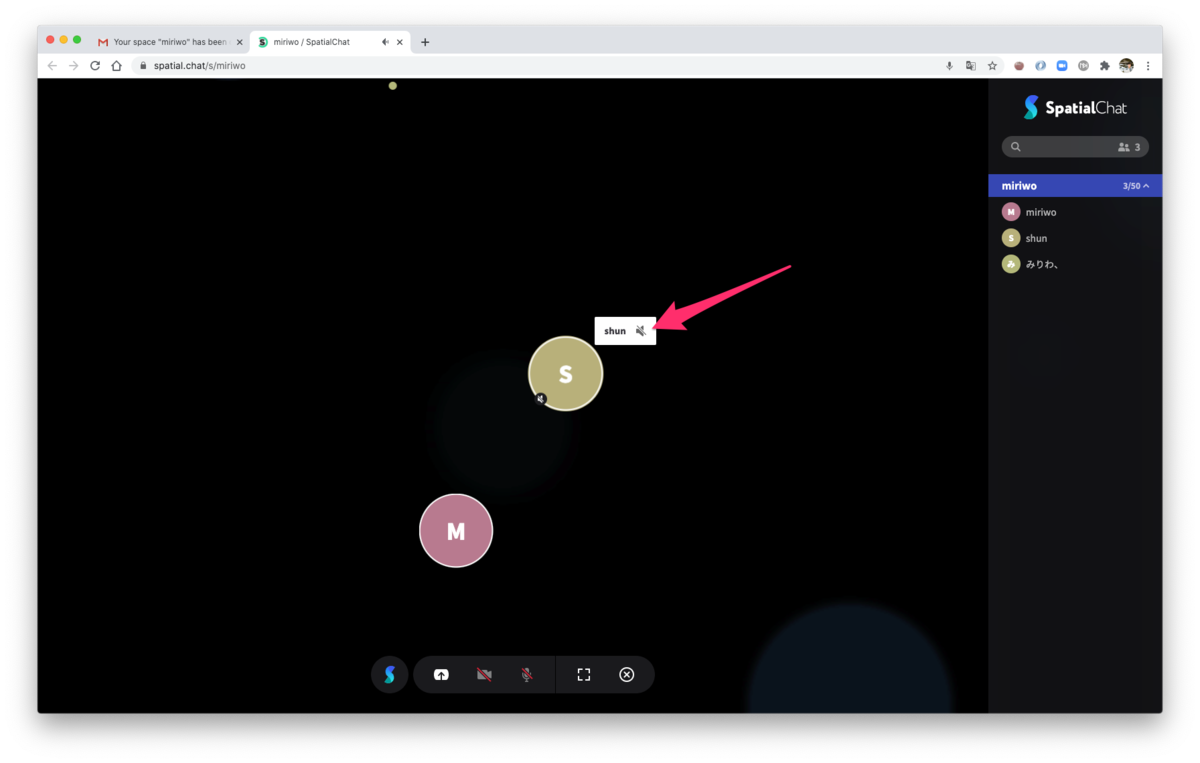Click the microphone permission icon in address bar

click(949, 66)
